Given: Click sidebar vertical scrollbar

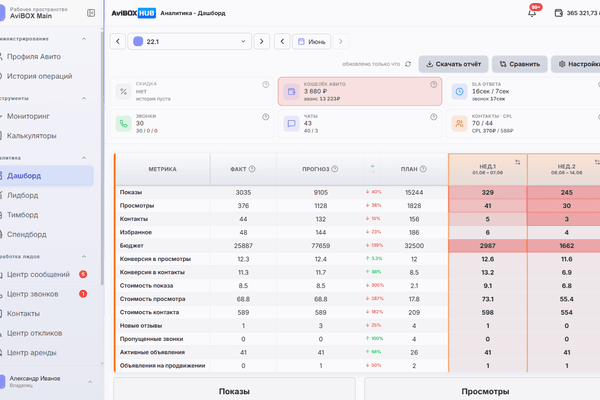Looking at the screenshot, I should 102,159.
